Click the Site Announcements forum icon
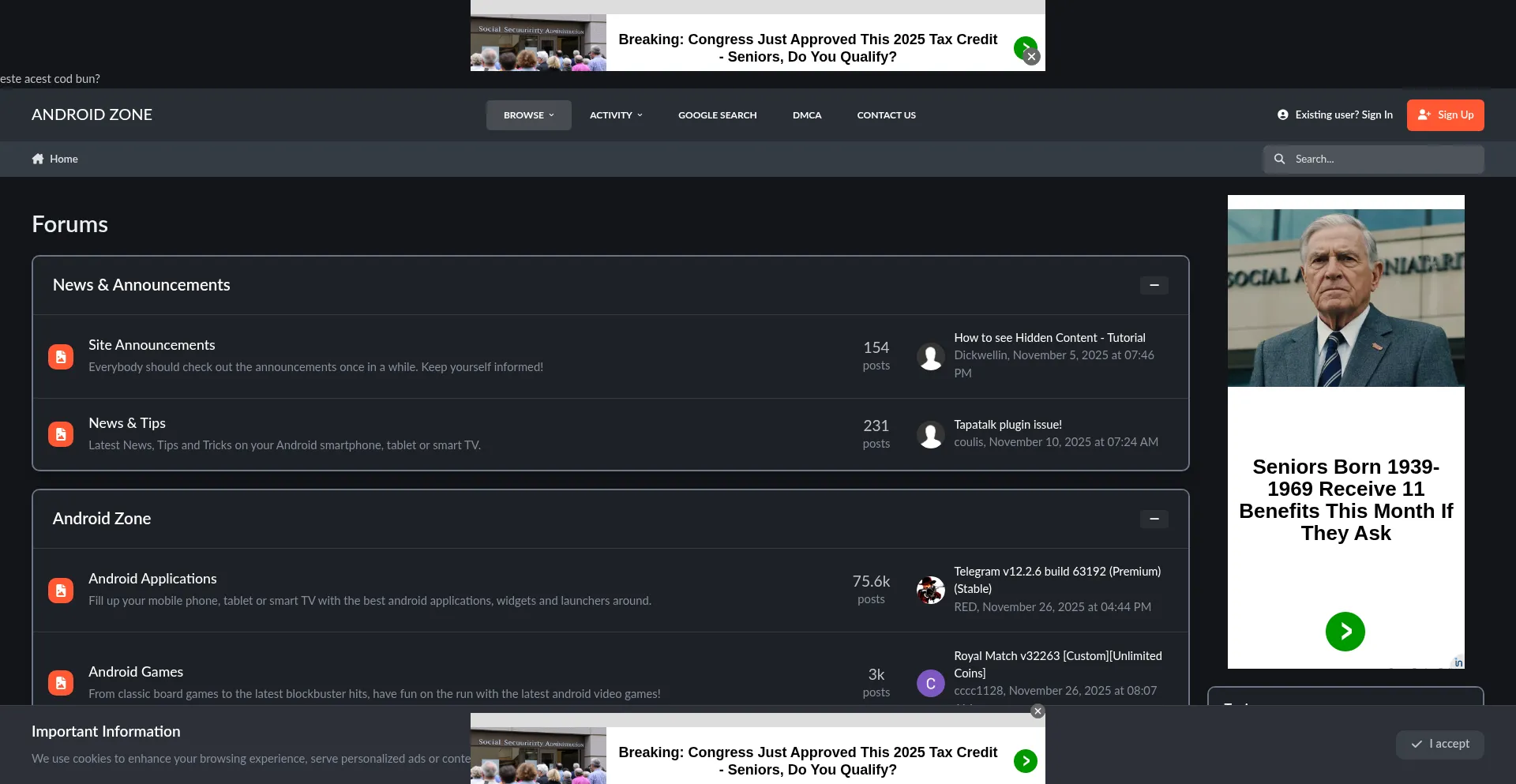 (61, 357)
